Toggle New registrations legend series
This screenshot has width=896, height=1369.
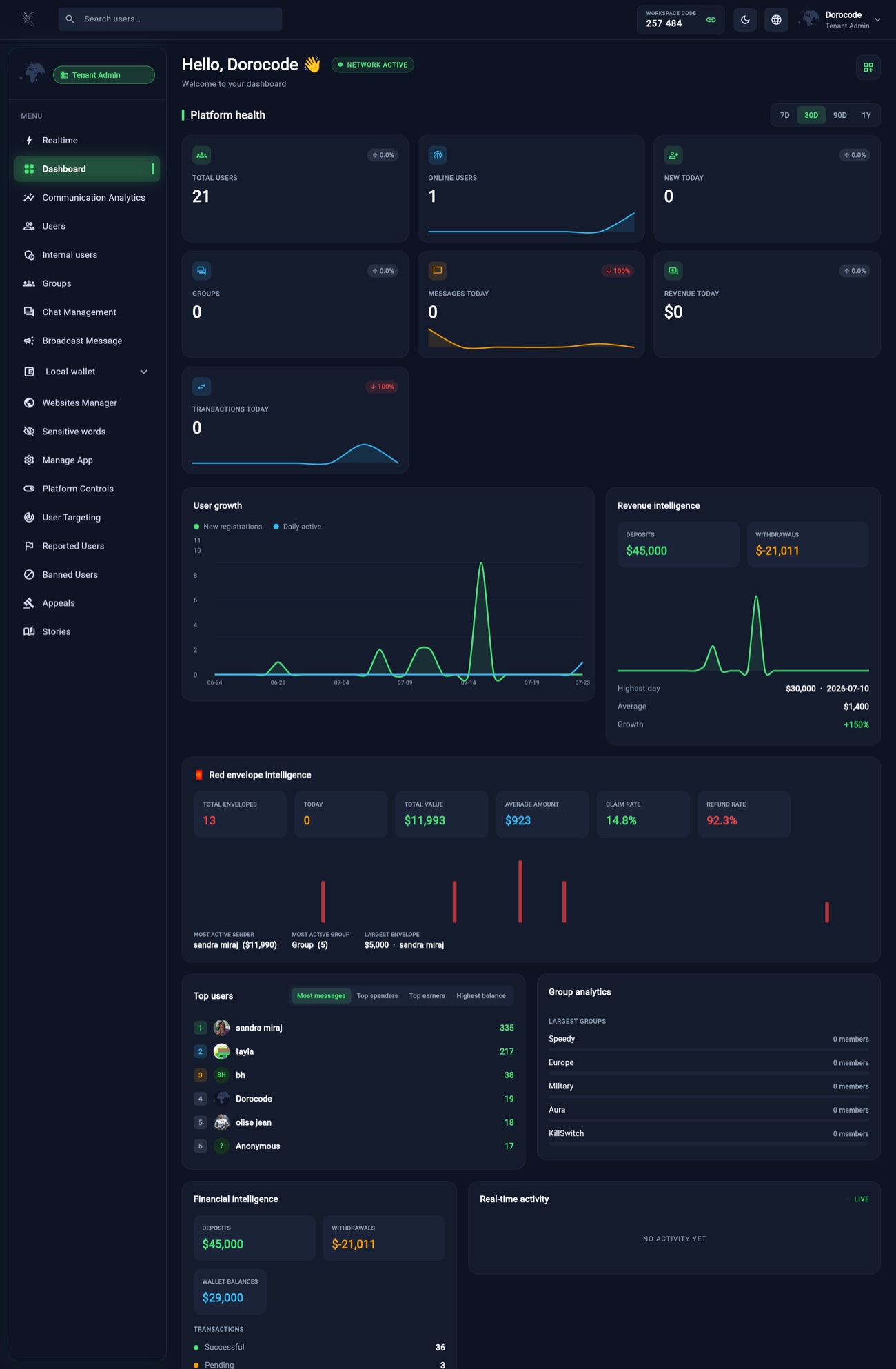228,527
